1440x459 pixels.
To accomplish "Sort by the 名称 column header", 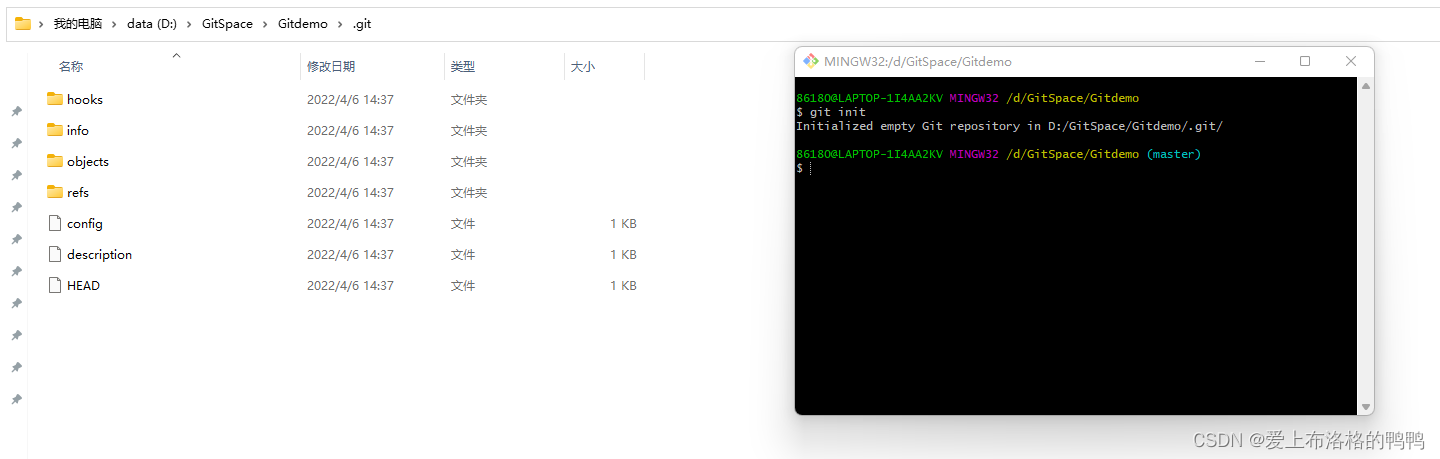I will tap(71, 66).
